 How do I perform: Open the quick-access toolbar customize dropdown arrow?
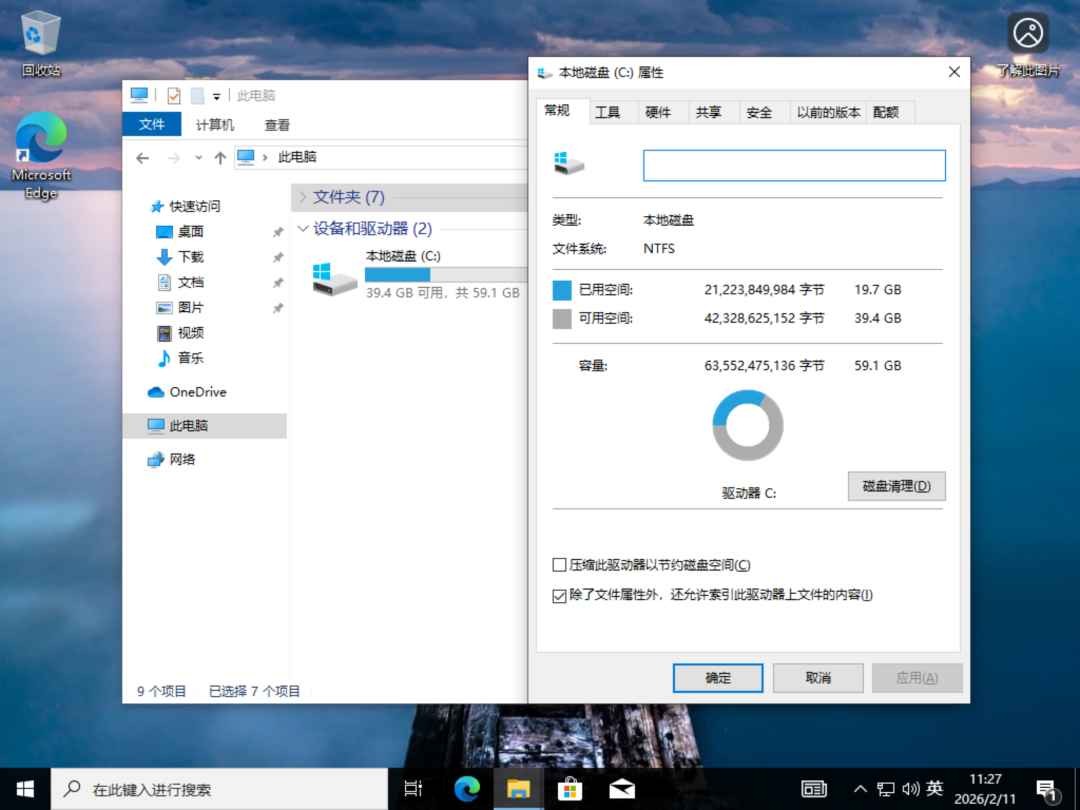216,96
